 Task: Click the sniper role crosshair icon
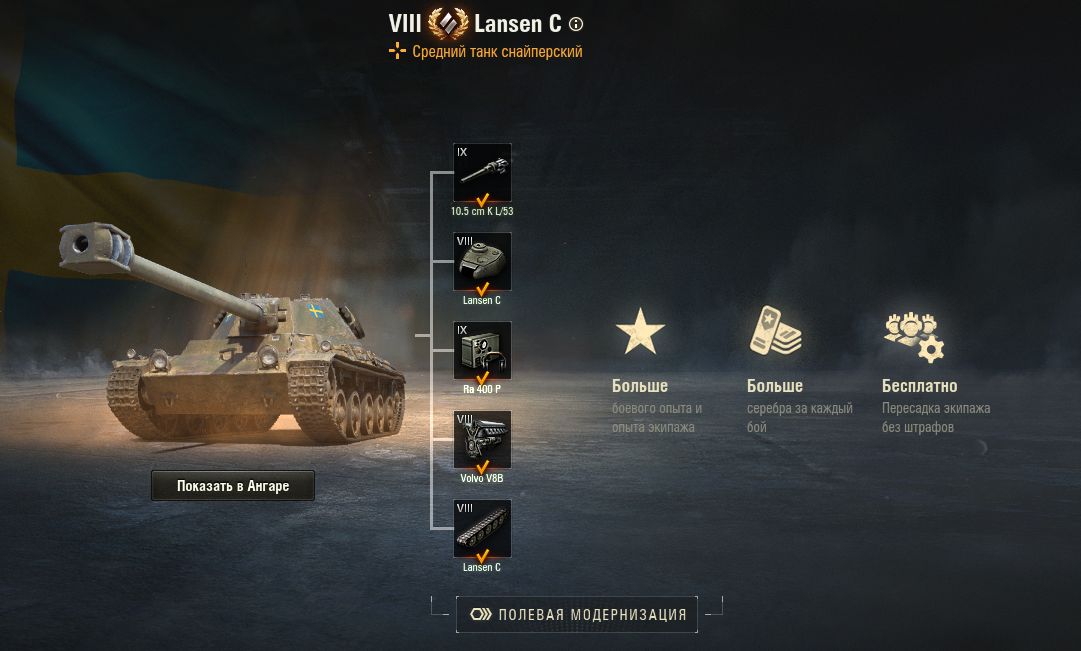[x=397, y=51]
